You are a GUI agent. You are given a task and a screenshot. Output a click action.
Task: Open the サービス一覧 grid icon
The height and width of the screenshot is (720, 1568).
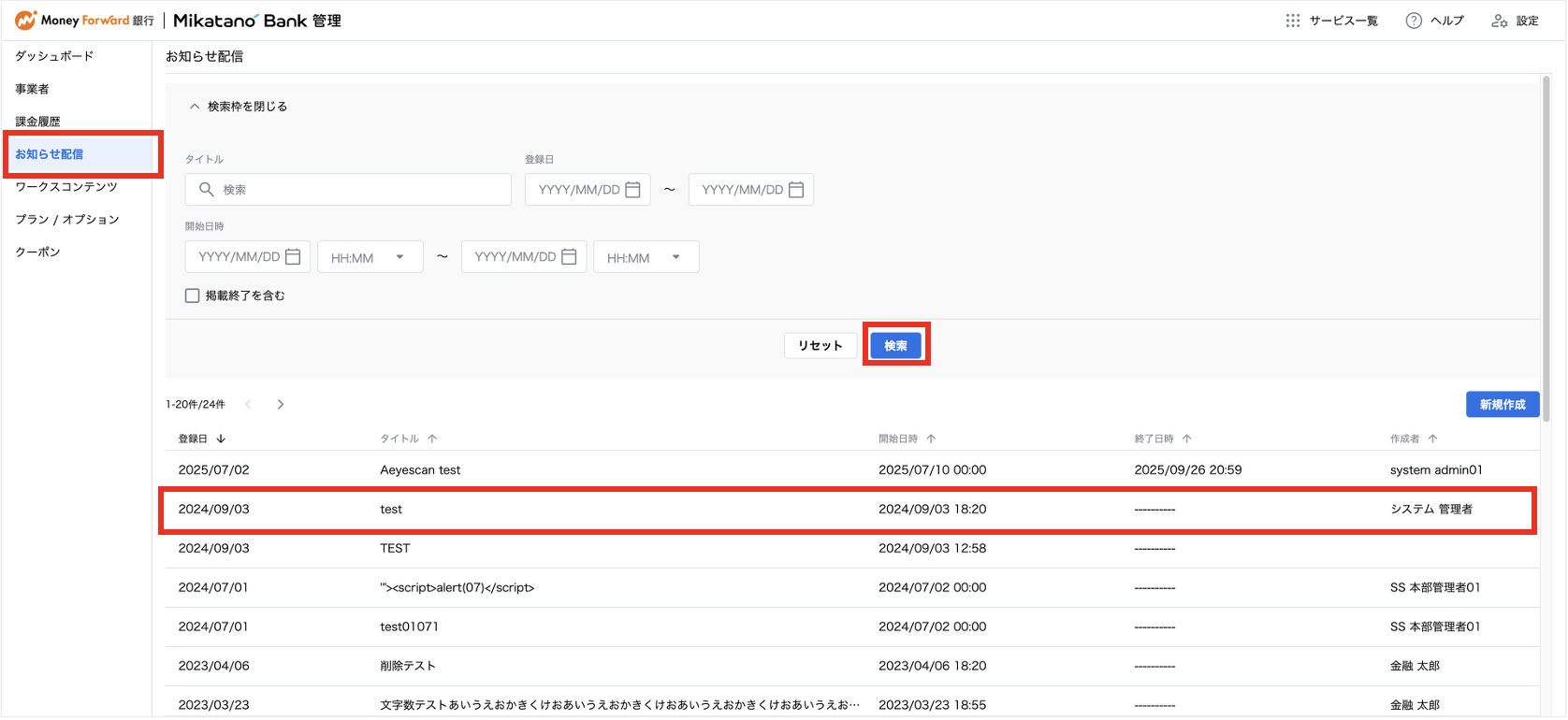(x=1293, y=21)
